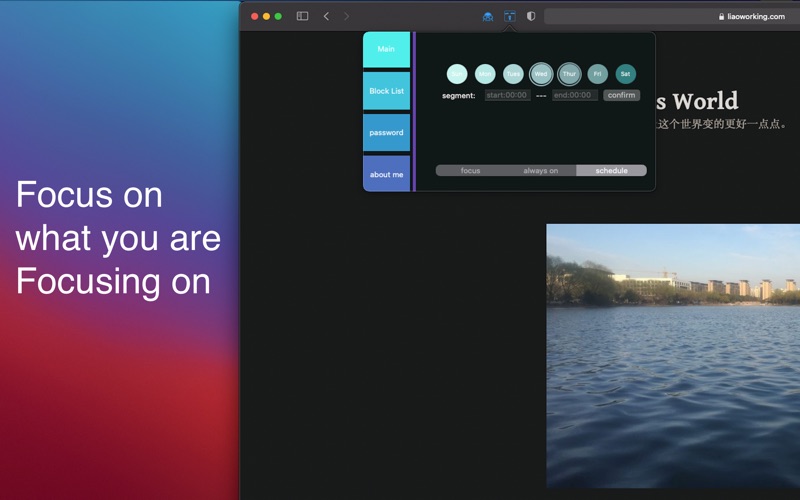This screenshot has height=500, width=800.
Task: Open the focus extension popup icon
Action: [509, 16]
